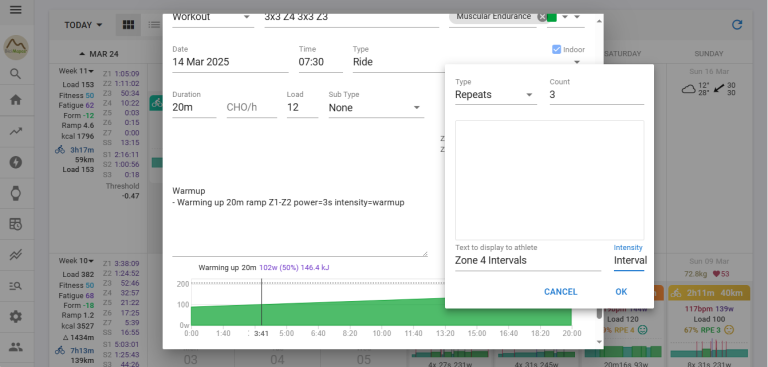
Task: Click the SATURDAY column header
Action: [x=623, y=53]
